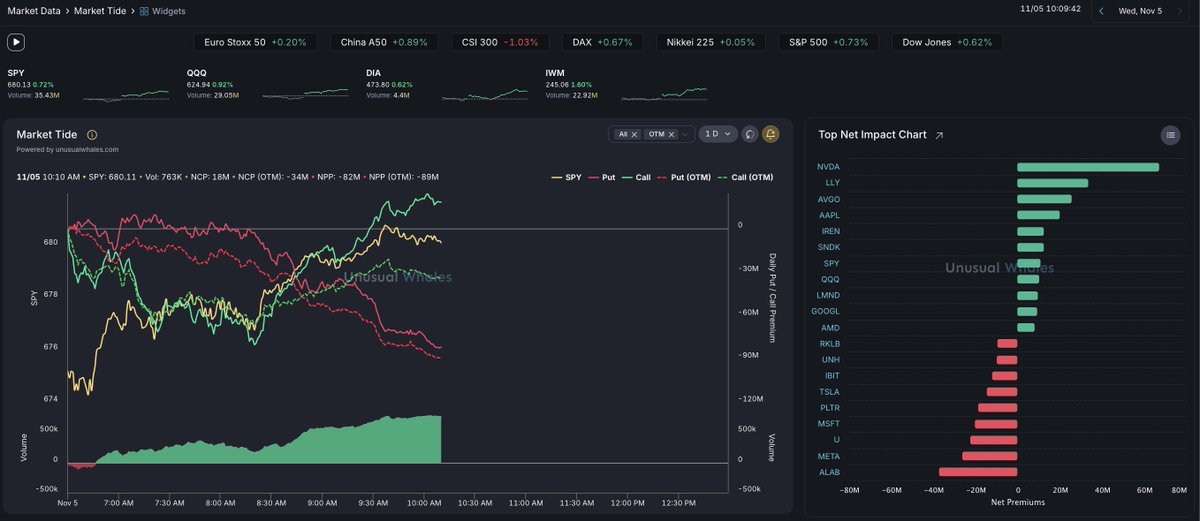Screen dimensions: 1200x521
Task: Go to previous date arrow
Action: click(x=1101, y=11)
